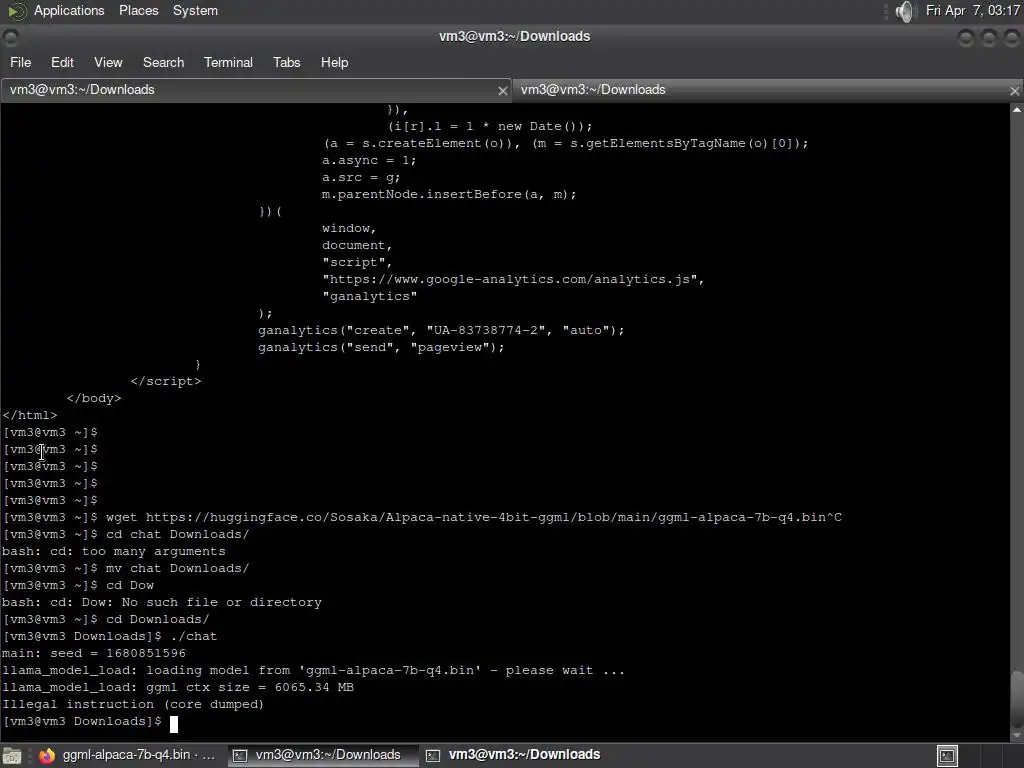
Task: Click the 'No such file or directory' error line
Action: click(161, 602)
